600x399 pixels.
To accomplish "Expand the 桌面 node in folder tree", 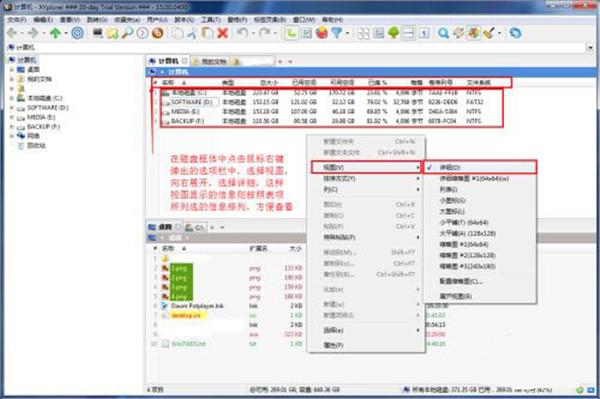I will click(11, 70).
